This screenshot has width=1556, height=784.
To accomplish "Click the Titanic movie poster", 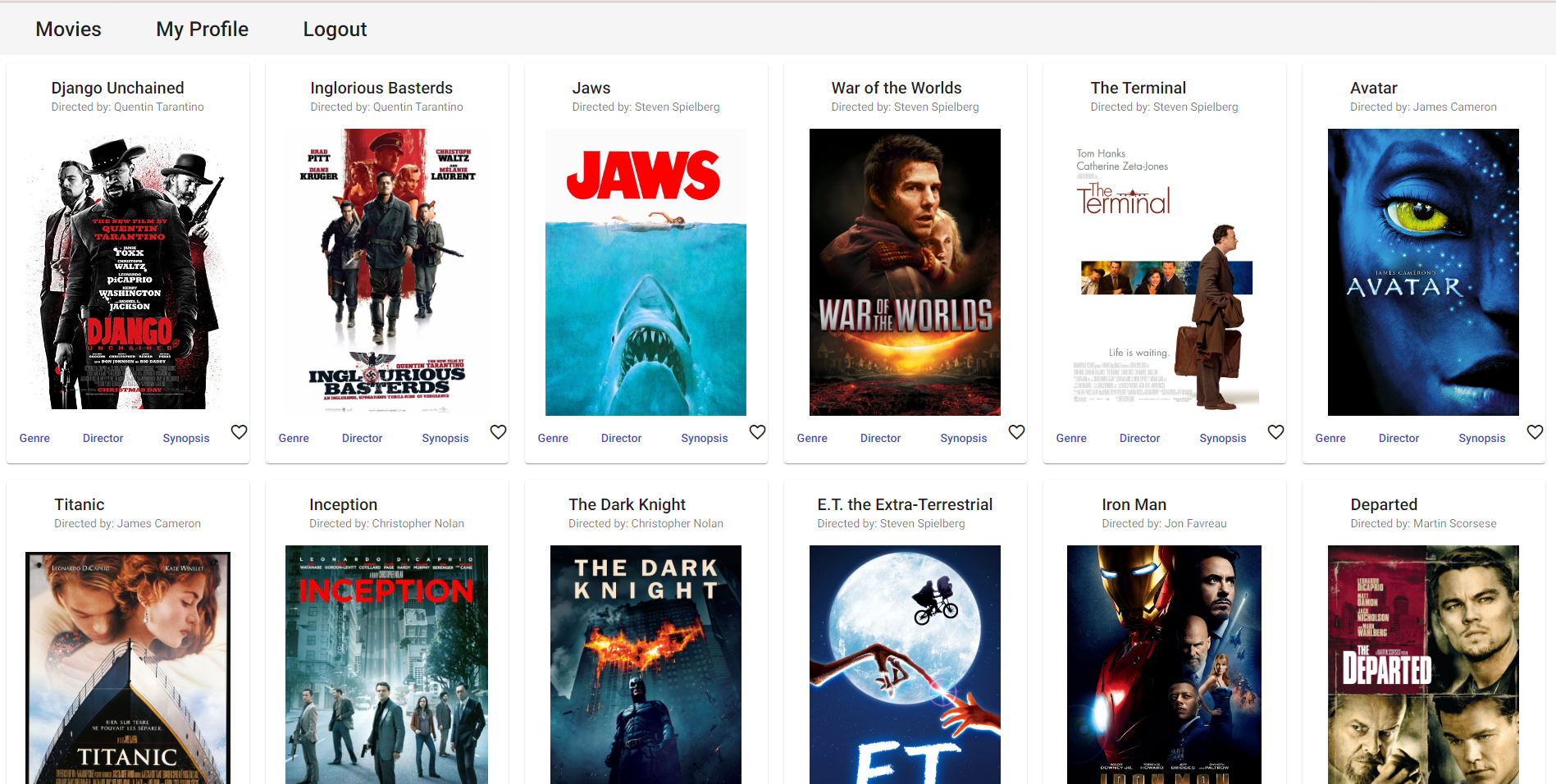I will (x=127, y=668).
